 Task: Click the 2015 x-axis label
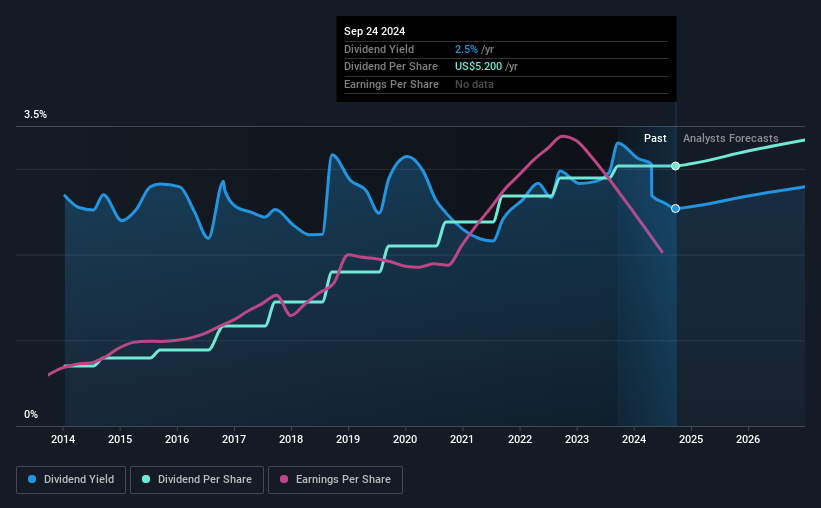click(x=120, y=439)
